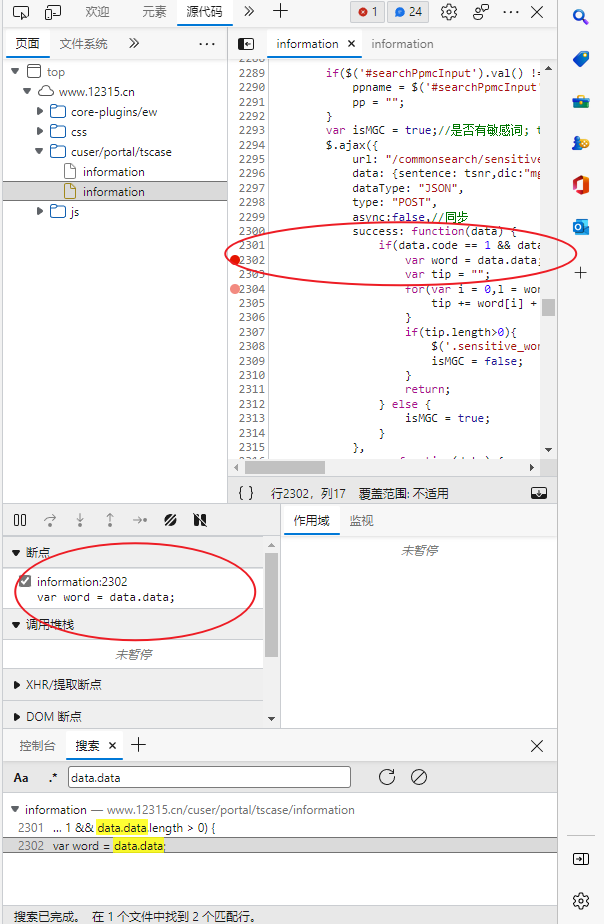Pause script execution
604x924 pixels.
(20, 520)
